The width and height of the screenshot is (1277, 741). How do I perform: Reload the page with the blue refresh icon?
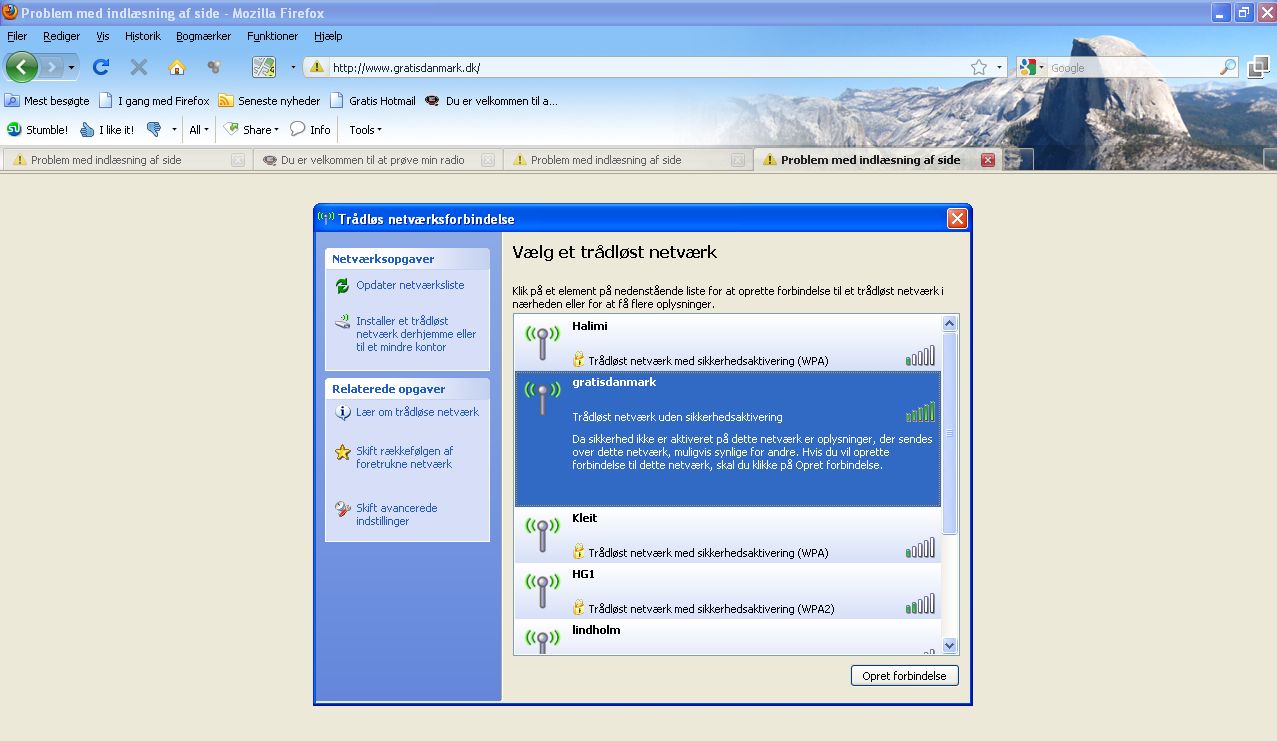100,67
